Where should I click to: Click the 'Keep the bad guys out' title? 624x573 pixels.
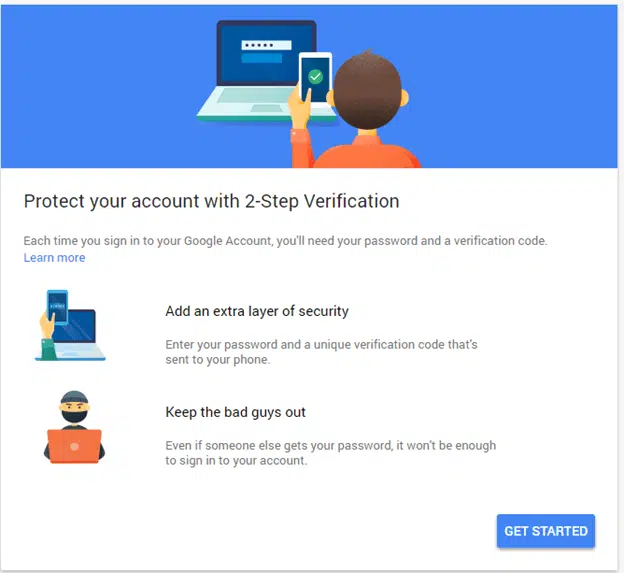(x=235, y=412)
